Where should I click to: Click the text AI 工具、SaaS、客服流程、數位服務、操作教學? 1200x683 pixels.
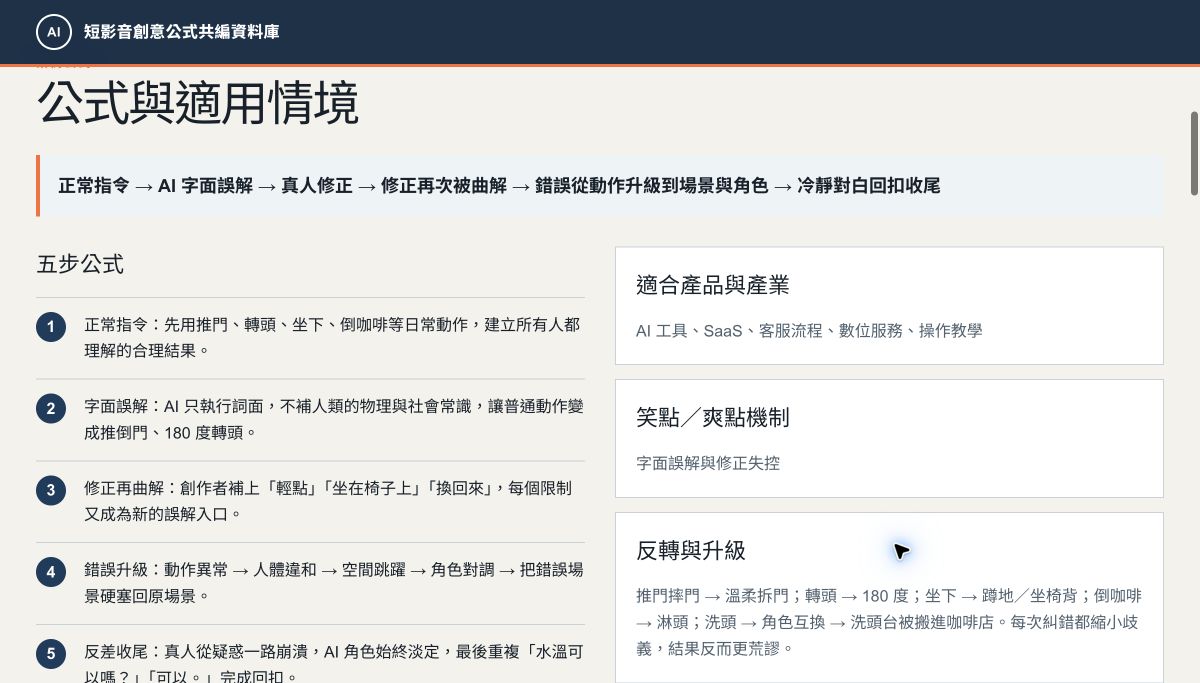pyautogui.click(x=809, y=330)
